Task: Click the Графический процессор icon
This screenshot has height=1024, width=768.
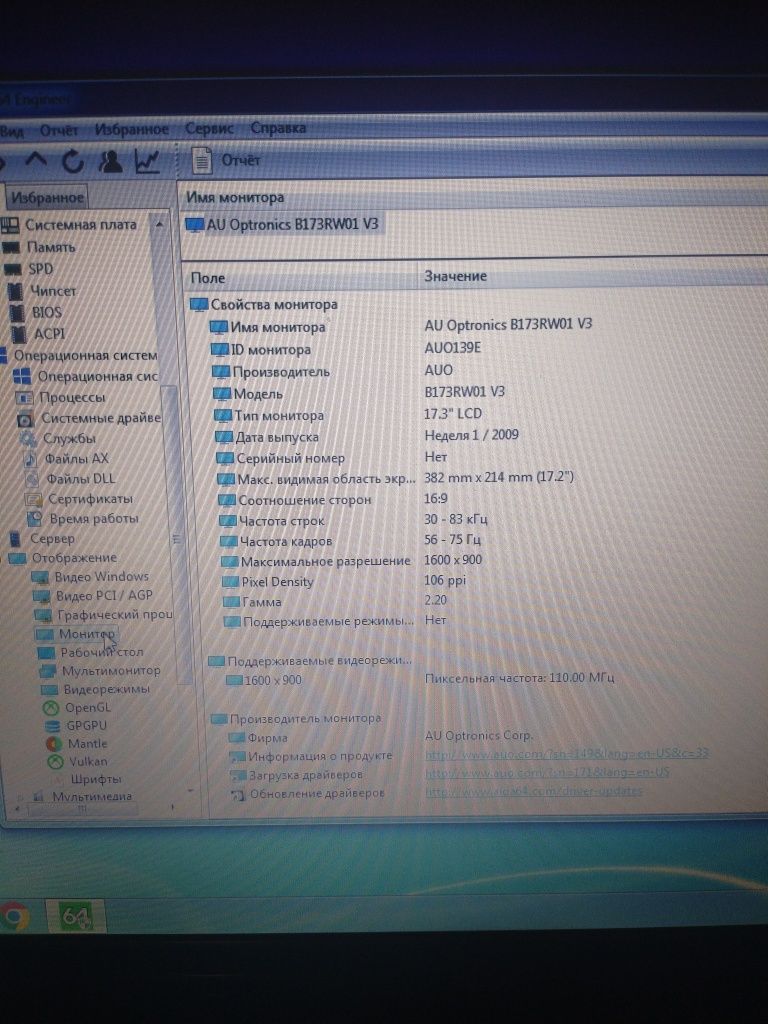Action: pos(44,615)
